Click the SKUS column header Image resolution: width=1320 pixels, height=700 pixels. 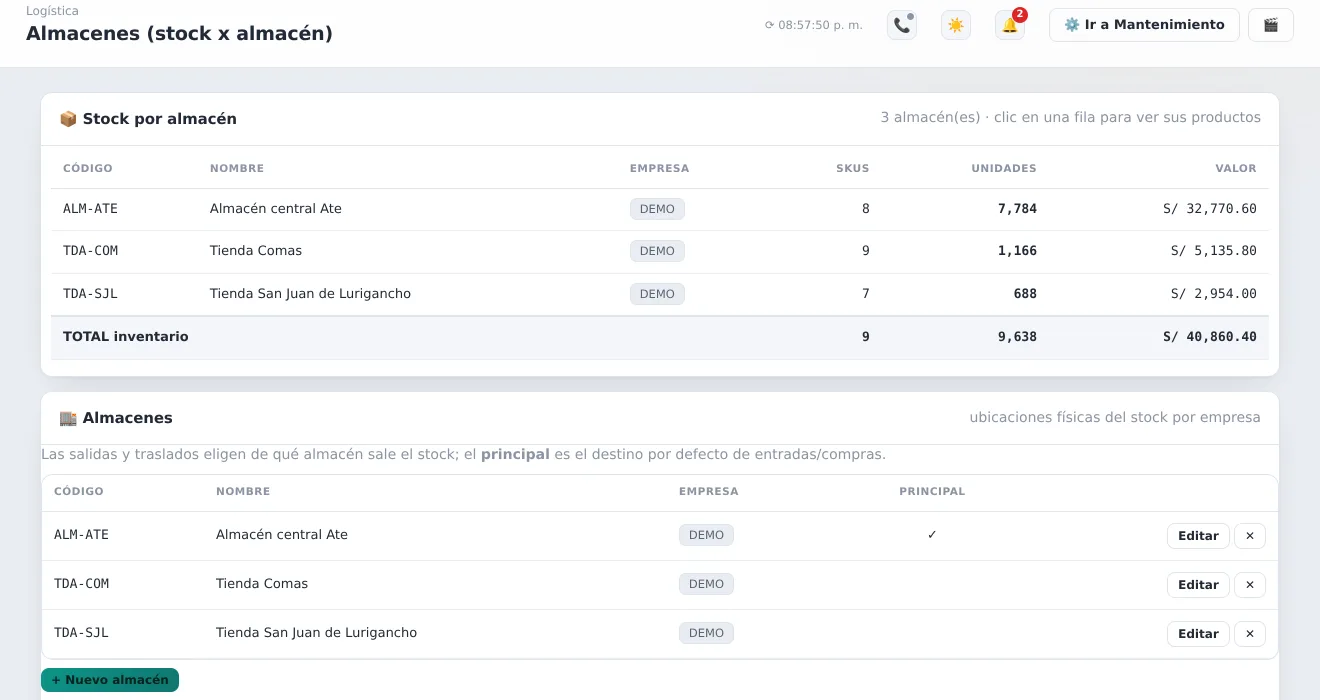(853, 168)
